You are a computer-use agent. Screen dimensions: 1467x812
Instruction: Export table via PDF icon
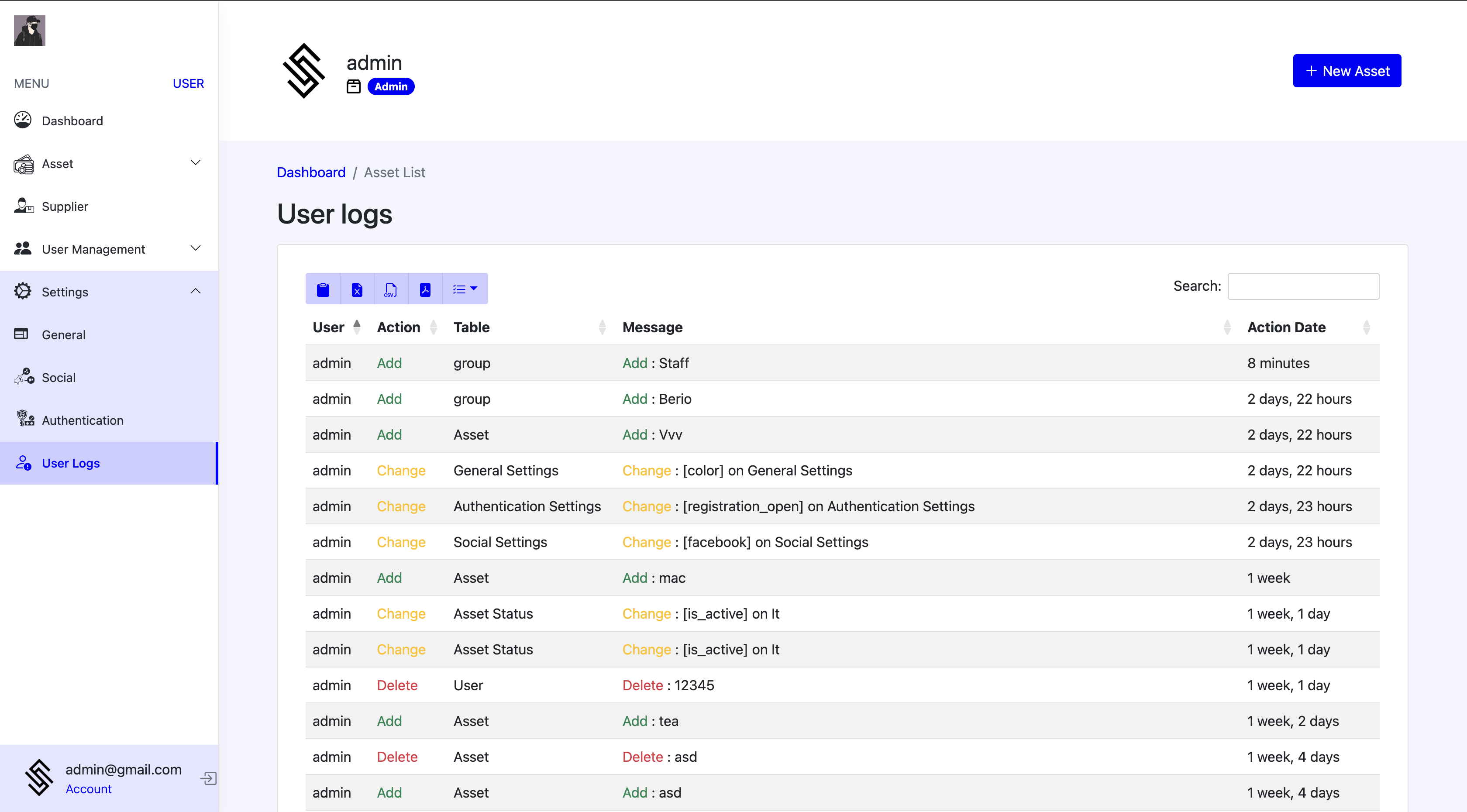tap(425, 289)
